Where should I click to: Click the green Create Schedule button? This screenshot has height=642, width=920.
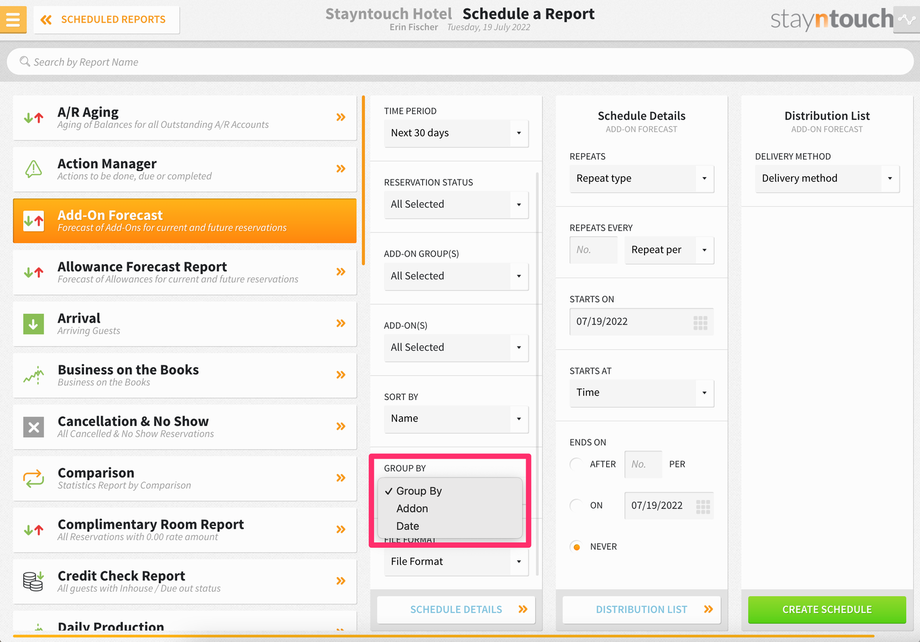827,610
